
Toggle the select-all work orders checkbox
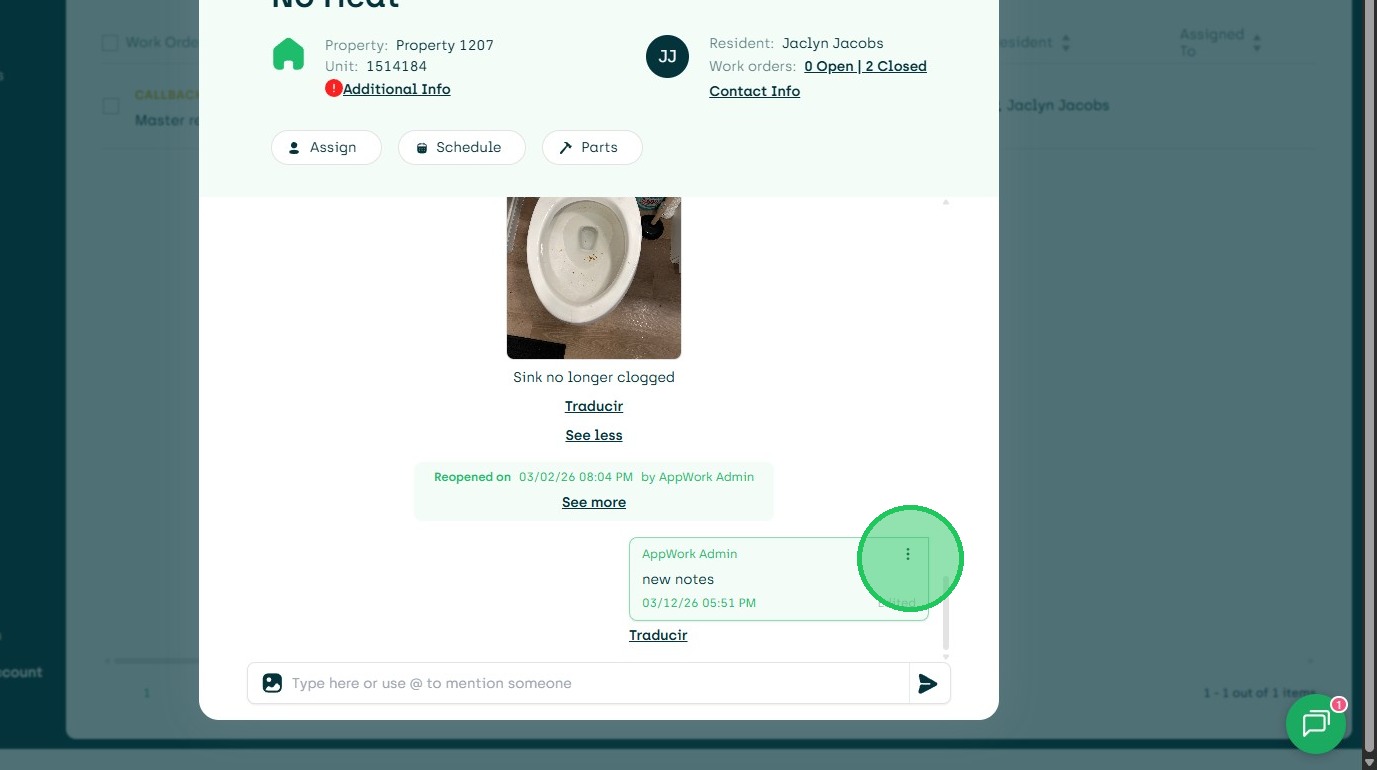click(110, 43)
